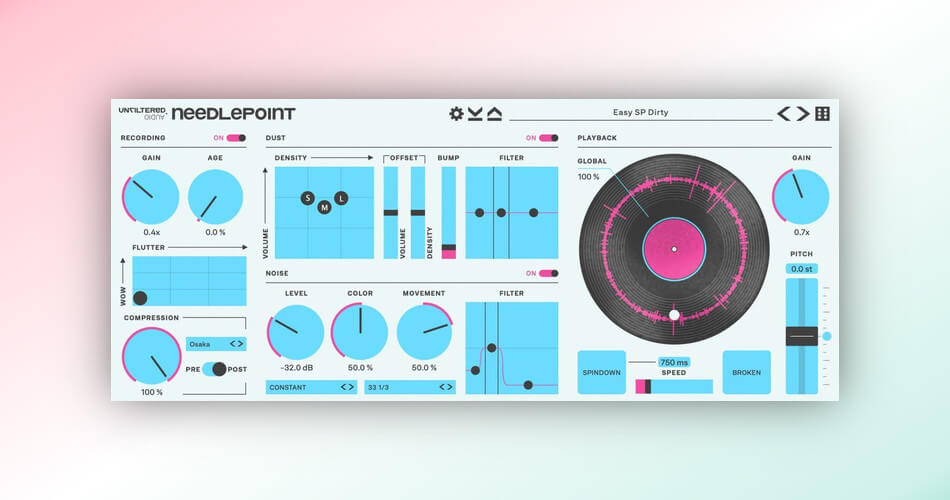Select the S dust particle node
The width and height of the screenshot is (950, 500).
coord(308,198)
